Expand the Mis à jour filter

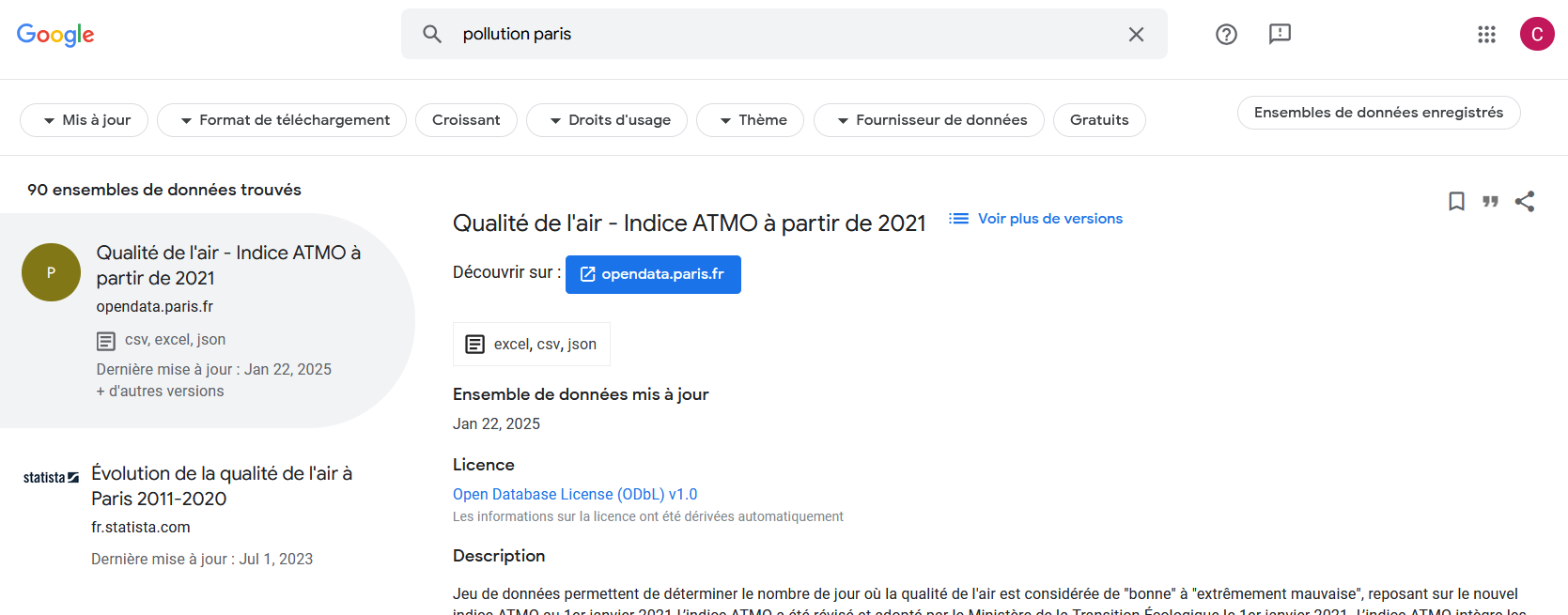pyautogui.click(x=85, y=120)
